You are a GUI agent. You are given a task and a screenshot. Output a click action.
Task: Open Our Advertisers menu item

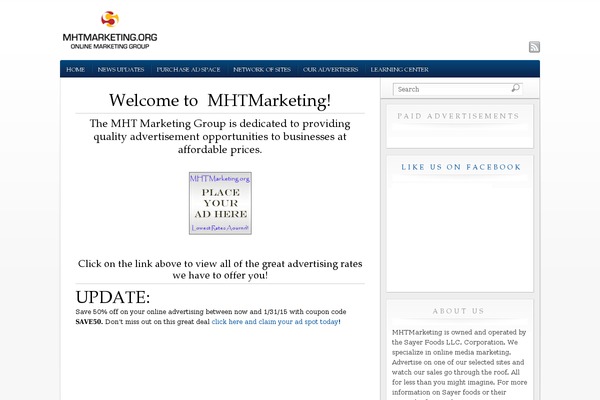(x=330, y=69)
